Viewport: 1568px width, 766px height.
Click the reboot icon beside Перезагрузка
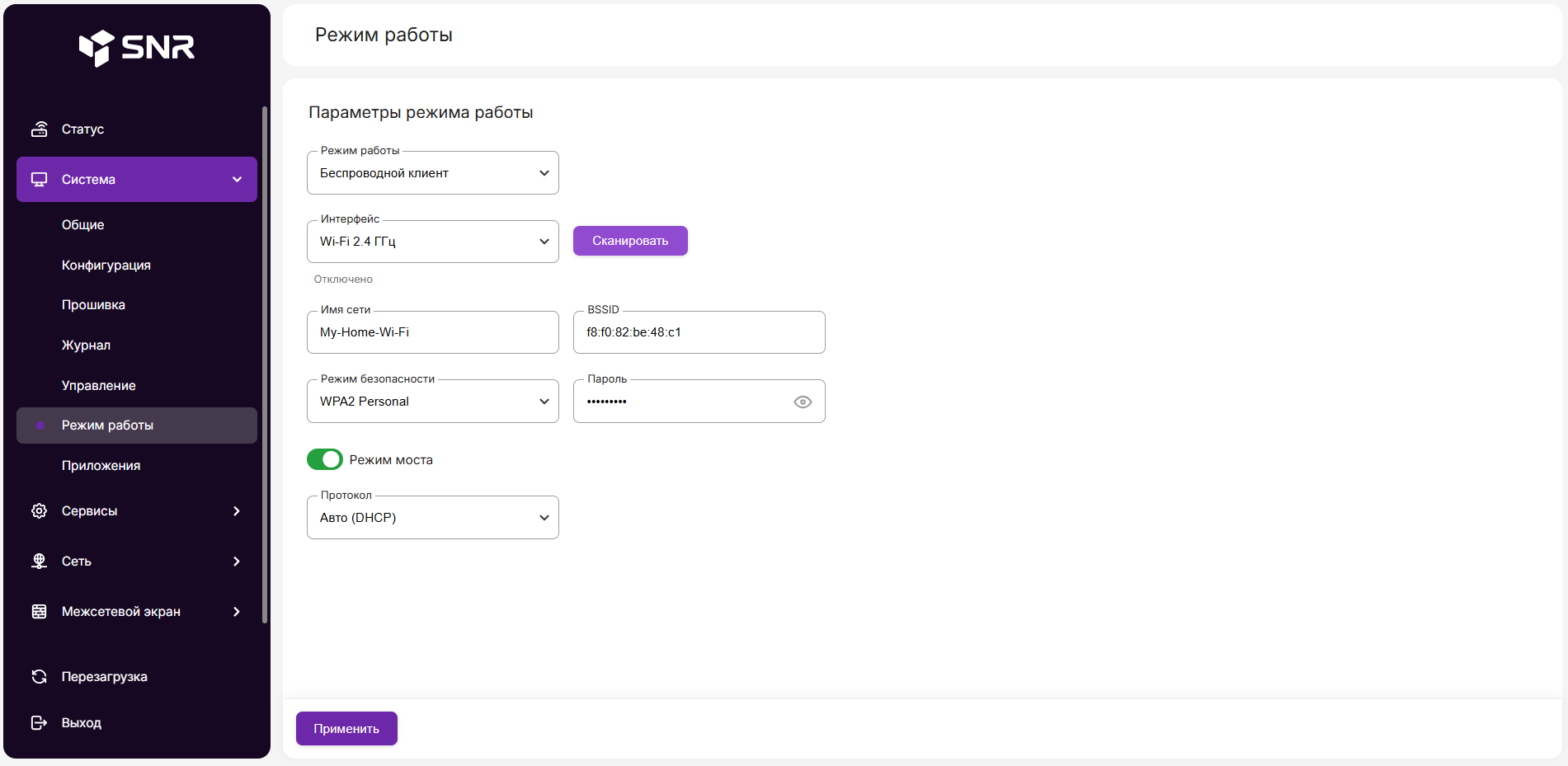click(x=39, y=677)
